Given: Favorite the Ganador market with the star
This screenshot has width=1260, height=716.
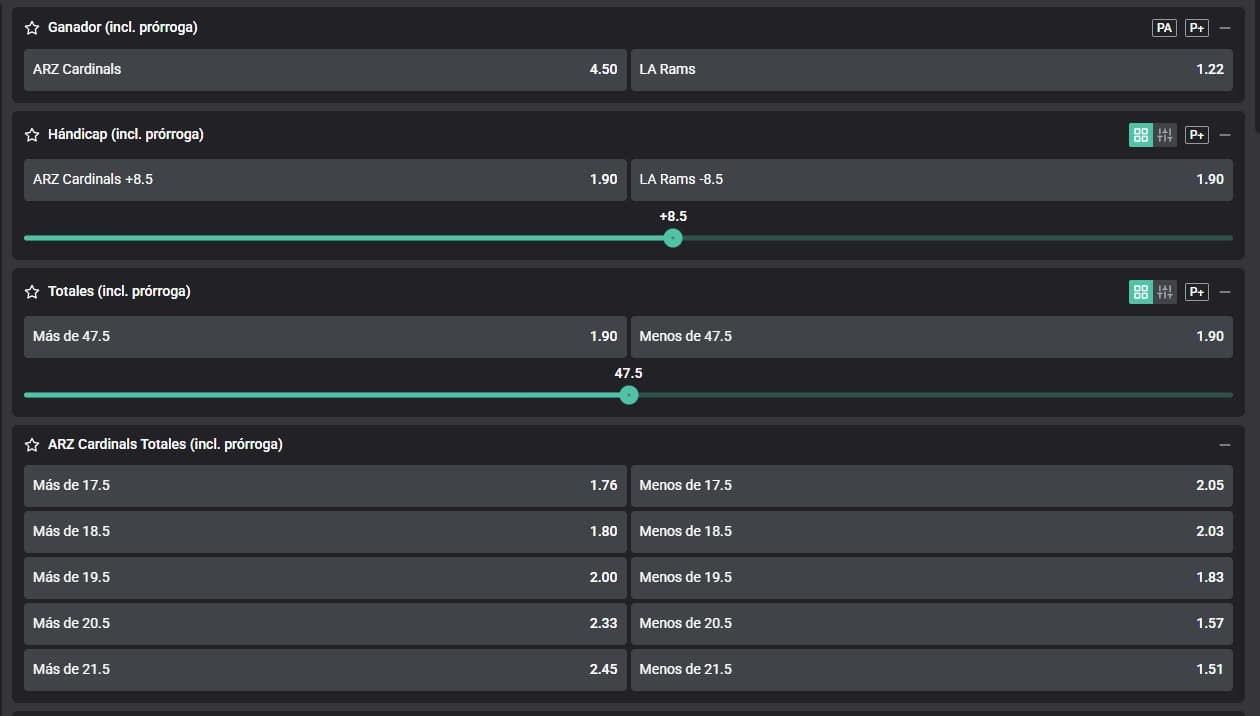Looking at the screenshot, I should click(x=32, y=28).
